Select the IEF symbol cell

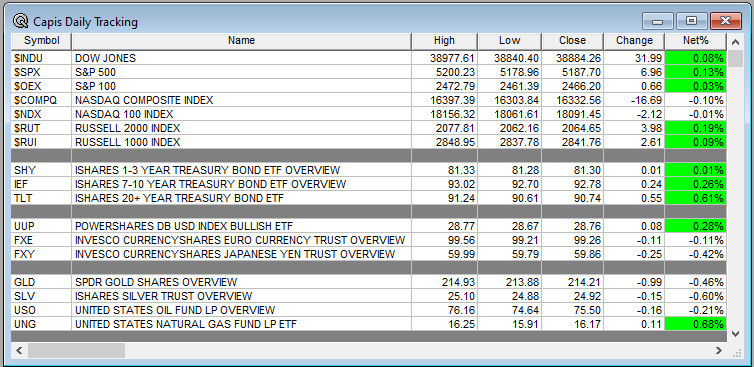(x=41, y=184)
